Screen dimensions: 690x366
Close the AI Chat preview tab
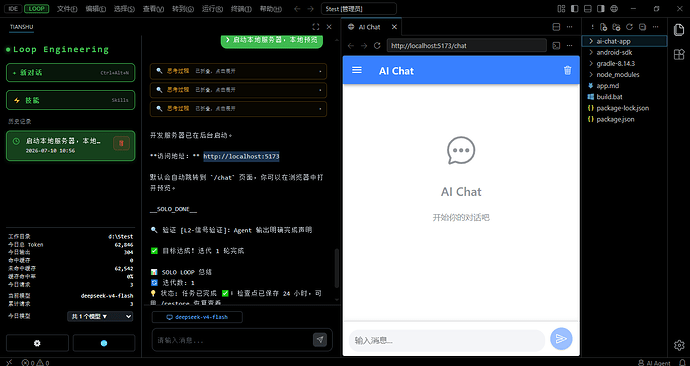[x=394, y=27]
